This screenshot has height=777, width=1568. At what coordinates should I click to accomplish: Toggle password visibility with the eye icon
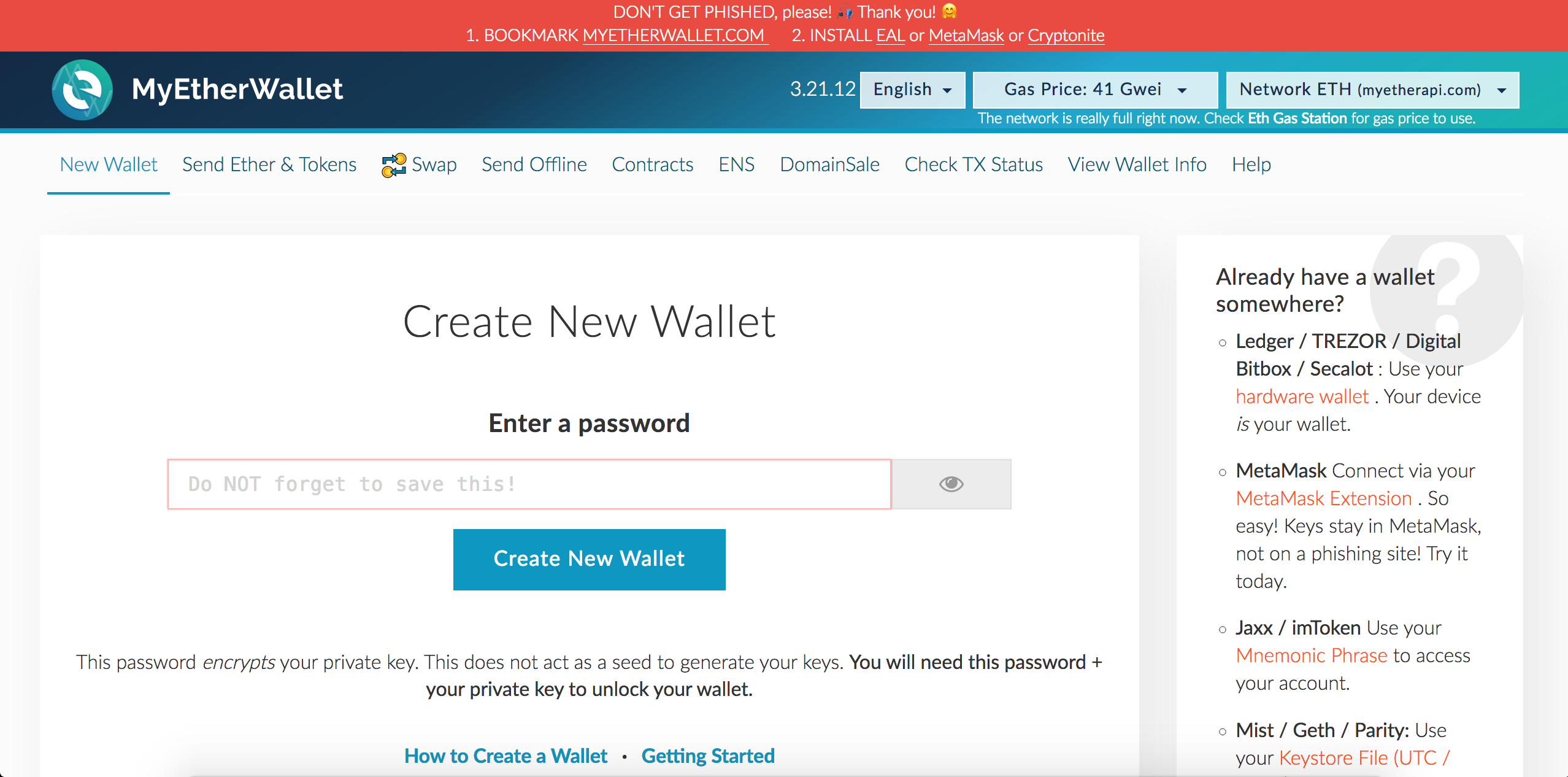(x=951, y=484)
